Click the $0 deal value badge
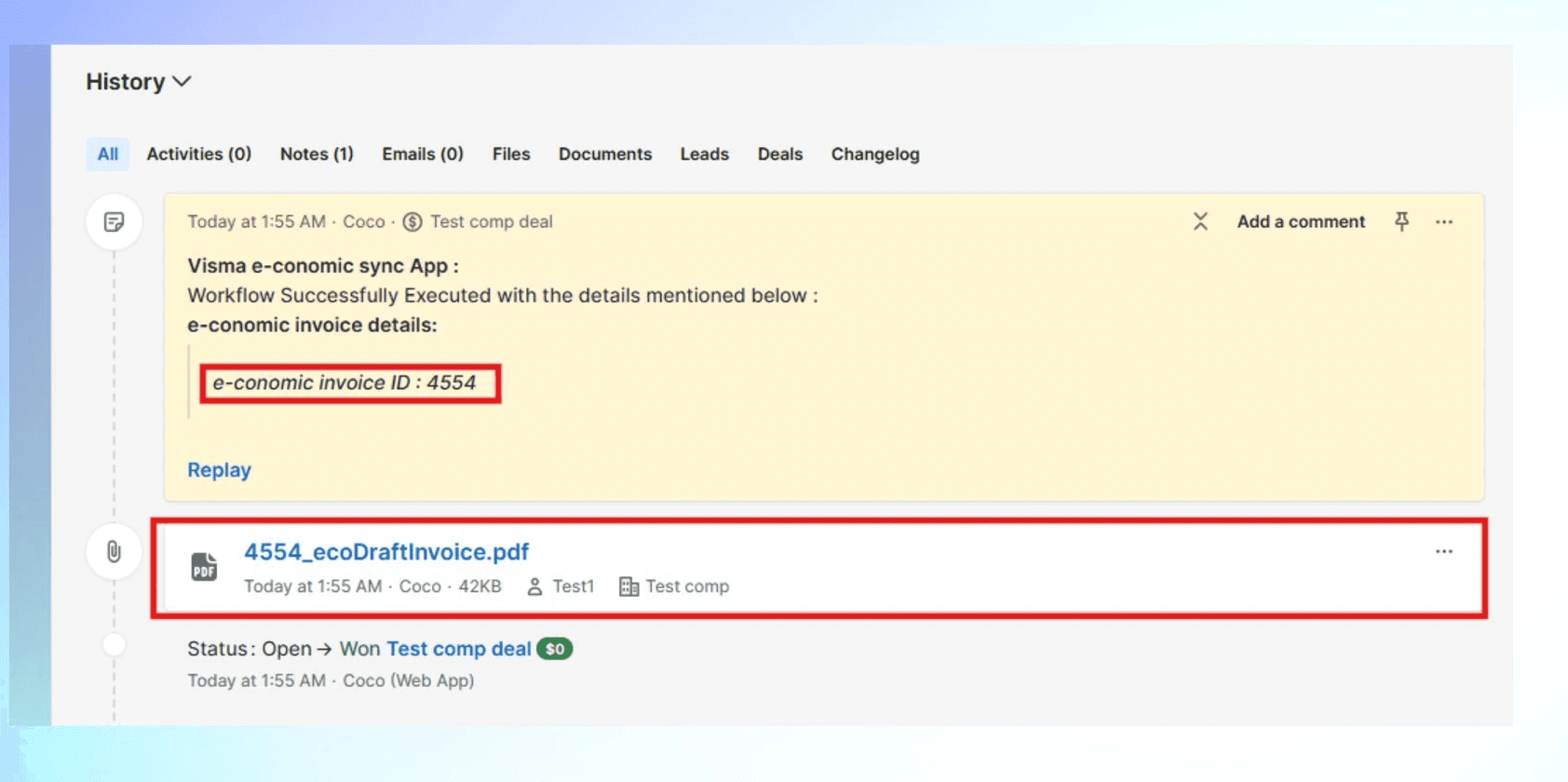This screenshot has width=1568, height=782. [555, 649]
